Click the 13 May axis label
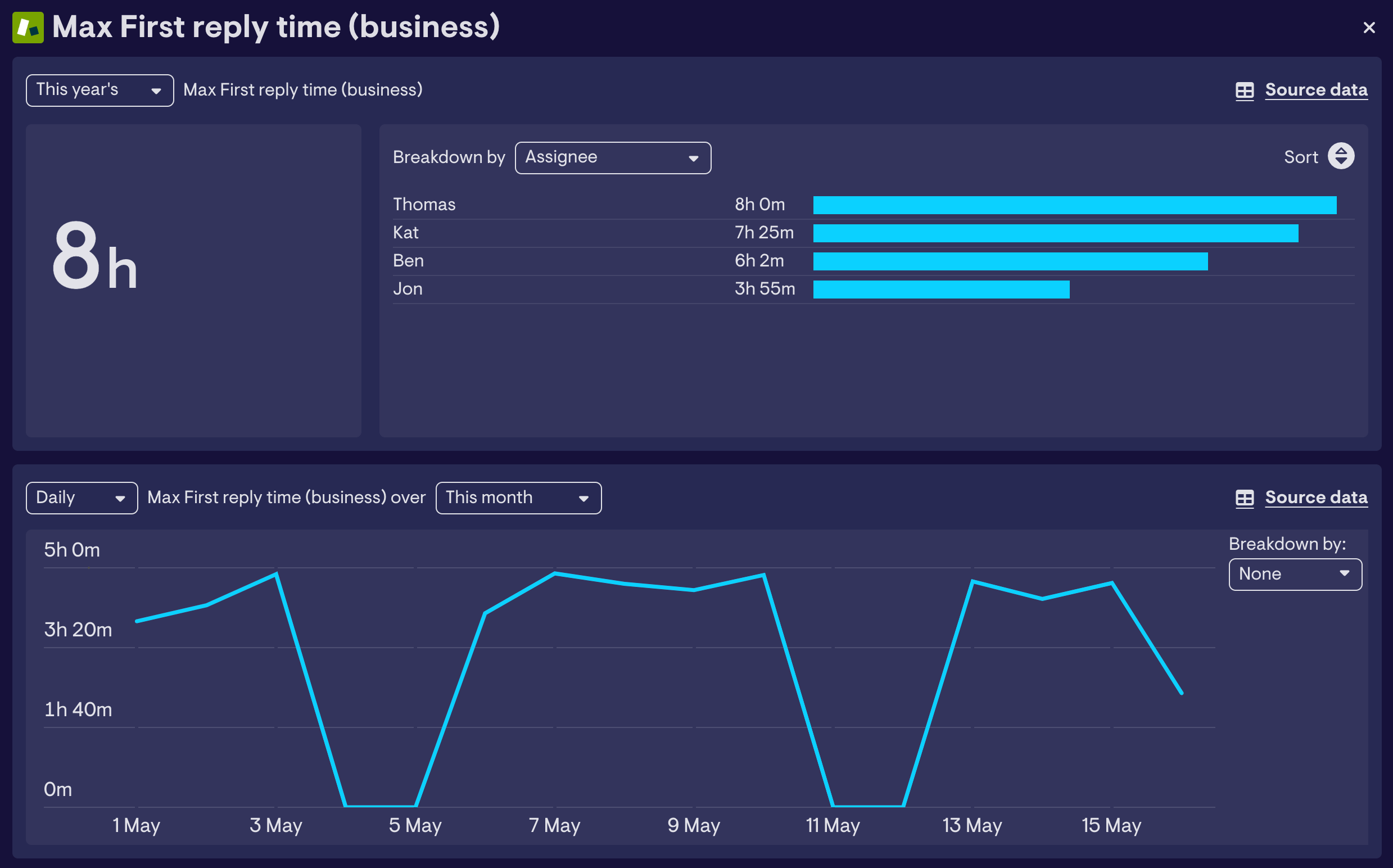This screenshot has height=868, width=1393. point(972,825)
